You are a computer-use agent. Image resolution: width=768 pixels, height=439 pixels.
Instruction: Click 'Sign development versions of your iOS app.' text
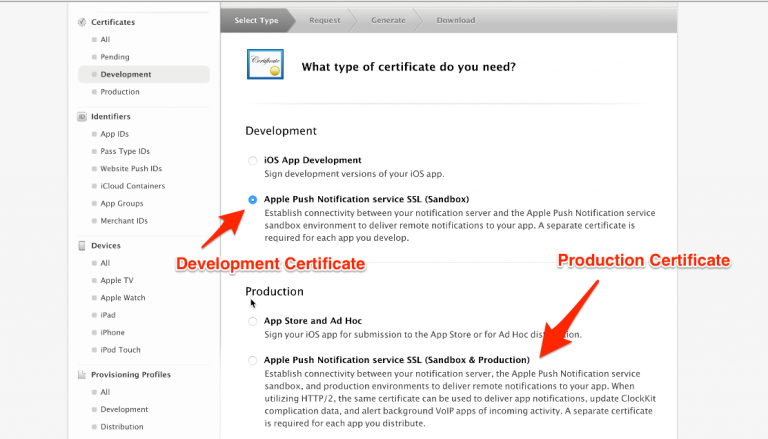(x=354, y=174)
